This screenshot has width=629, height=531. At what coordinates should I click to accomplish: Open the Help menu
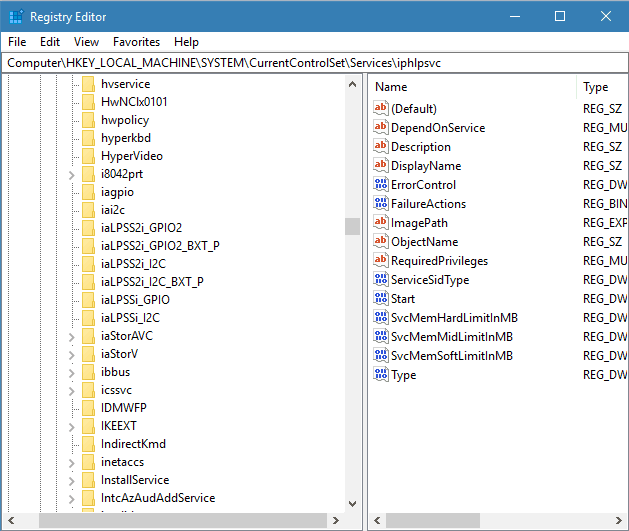186,42
